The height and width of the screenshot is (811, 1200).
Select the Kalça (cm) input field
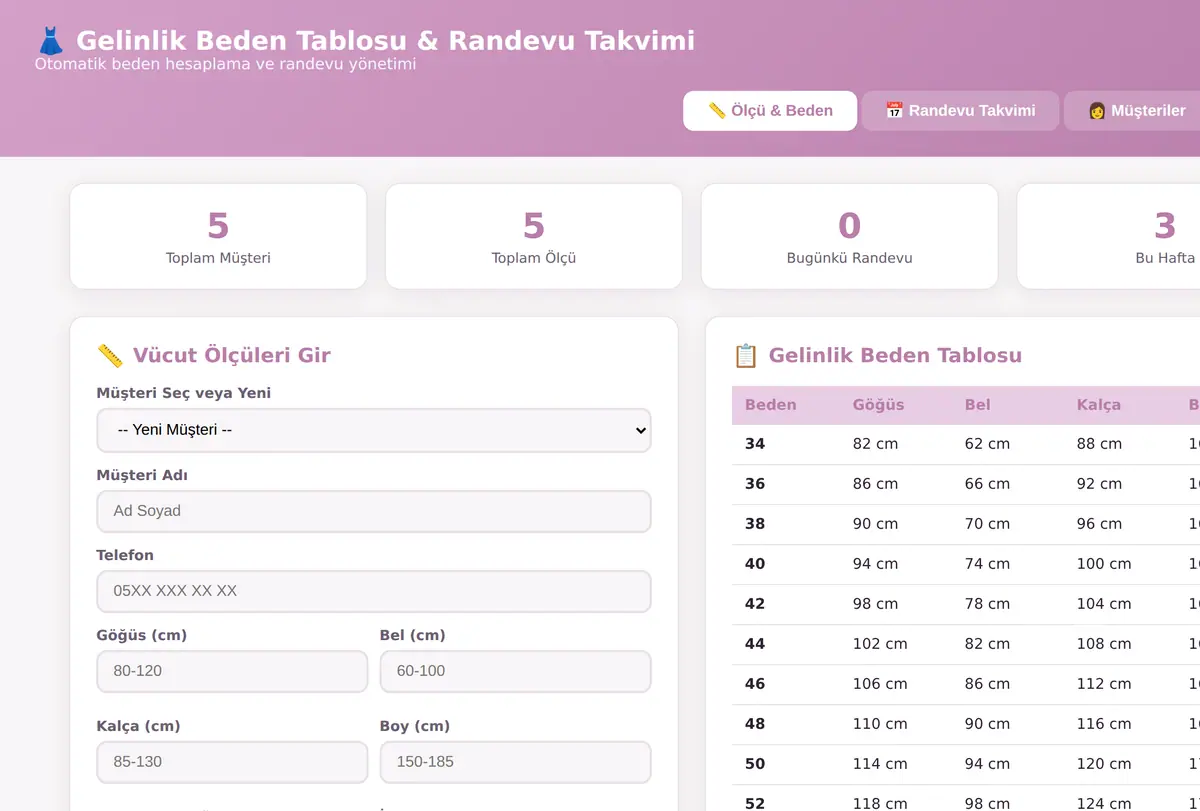point(232,762)
